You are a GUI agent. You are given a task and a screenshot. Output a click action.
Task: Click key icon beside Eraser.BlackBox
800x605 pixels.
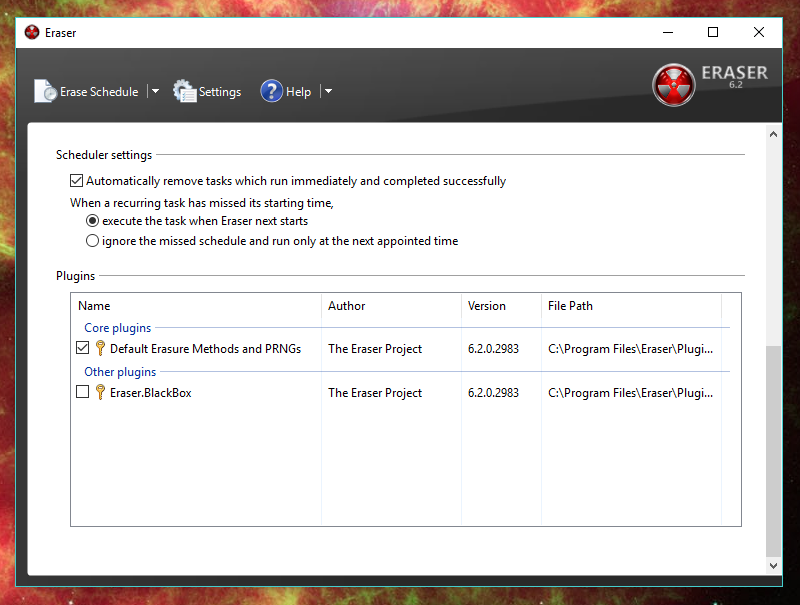[100, 392]
